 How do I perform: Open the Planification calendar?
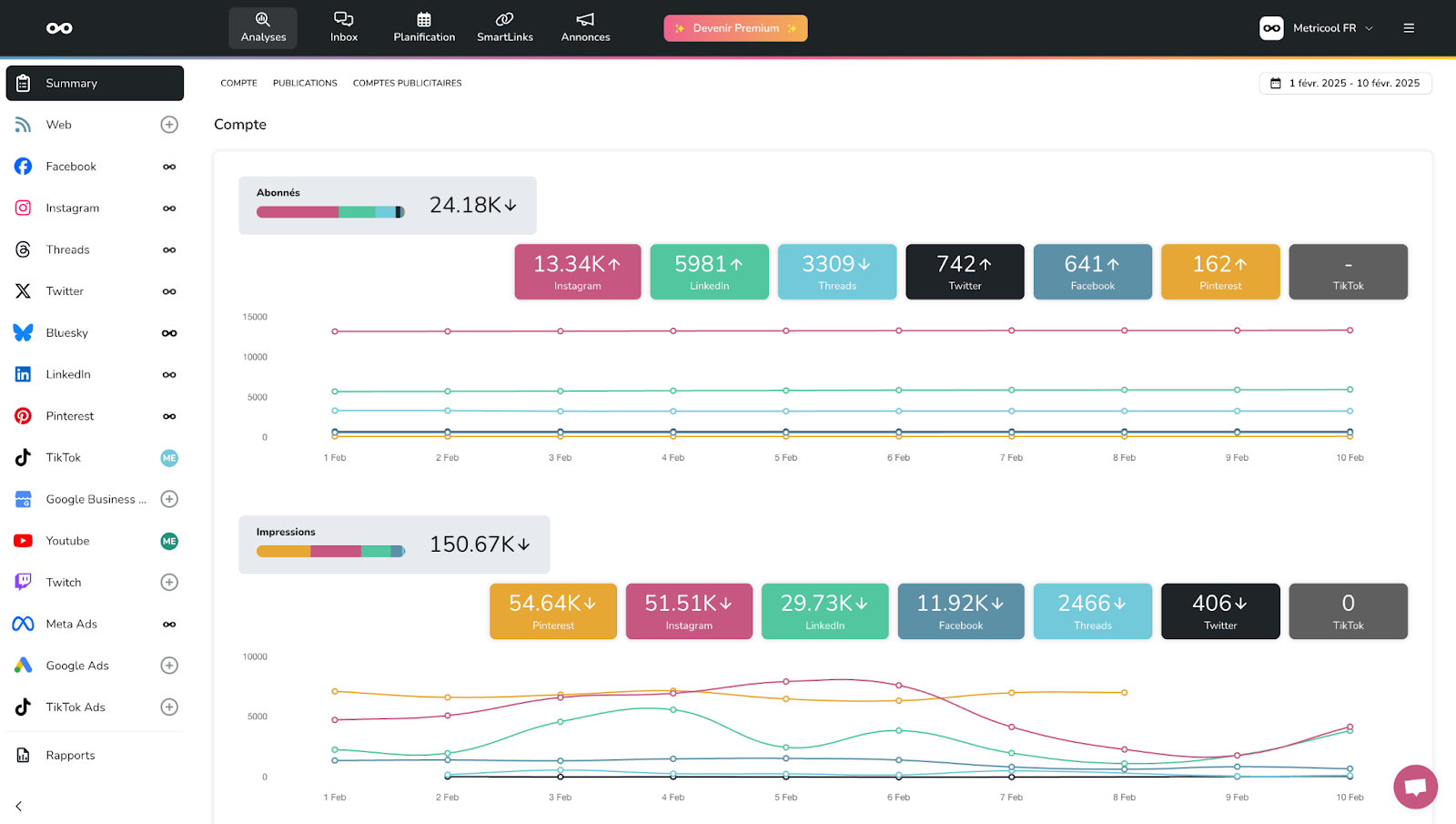pos(424,27)
